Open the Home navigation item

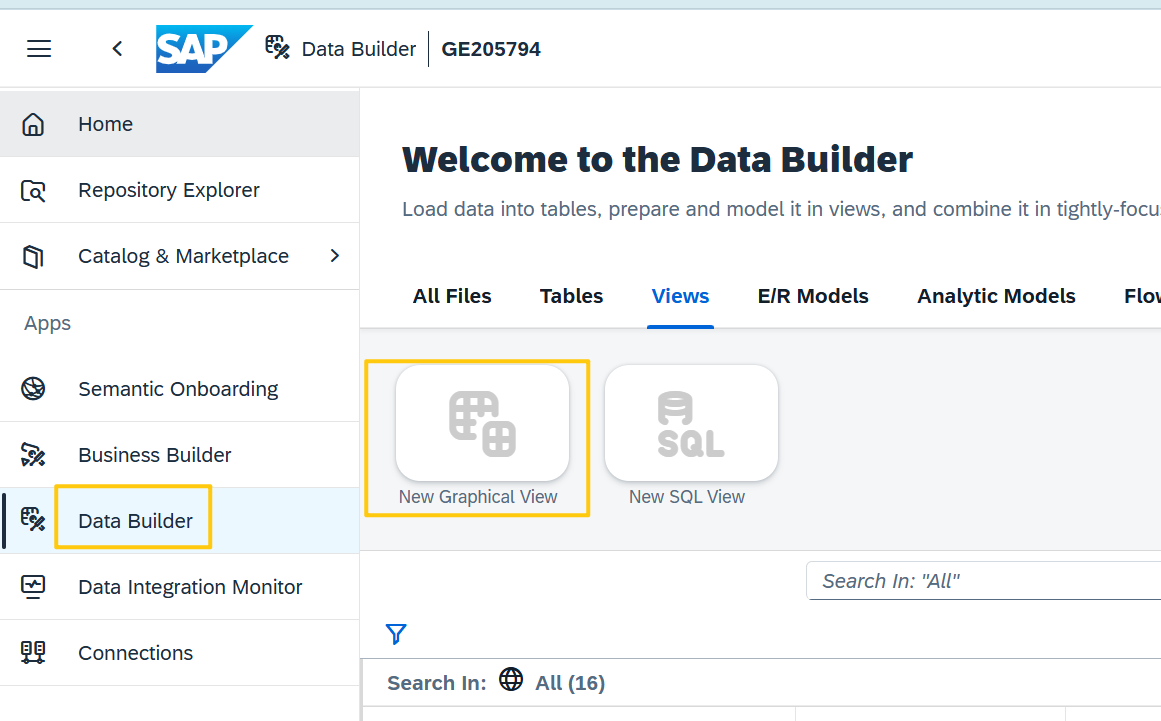[179, 124]
